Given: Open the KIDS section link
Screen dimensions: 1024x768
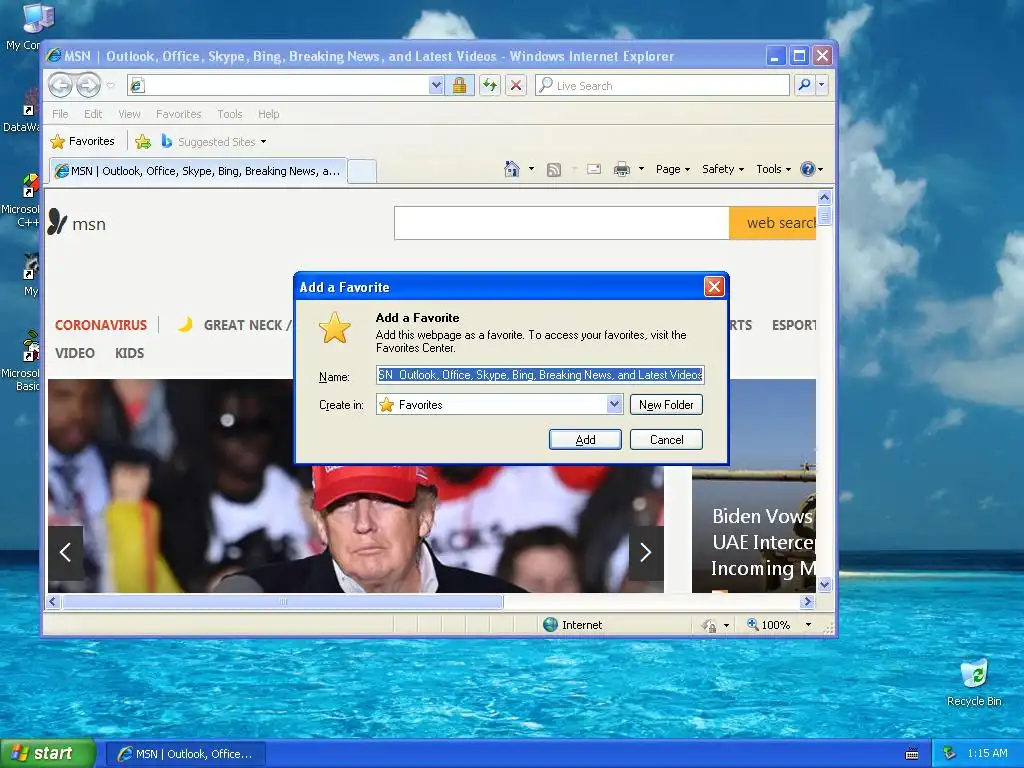Looking at the screenshot, I should point(129,353).
